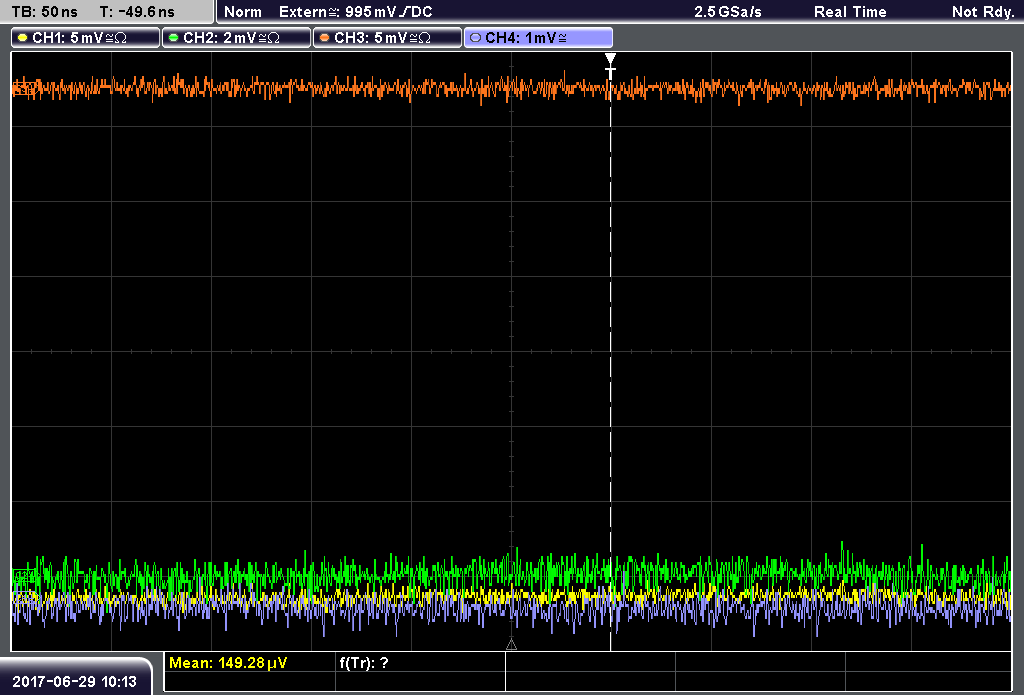Click the CH4 indicator circle
This screenshot has width=1024, height=695.
(475, 38)
